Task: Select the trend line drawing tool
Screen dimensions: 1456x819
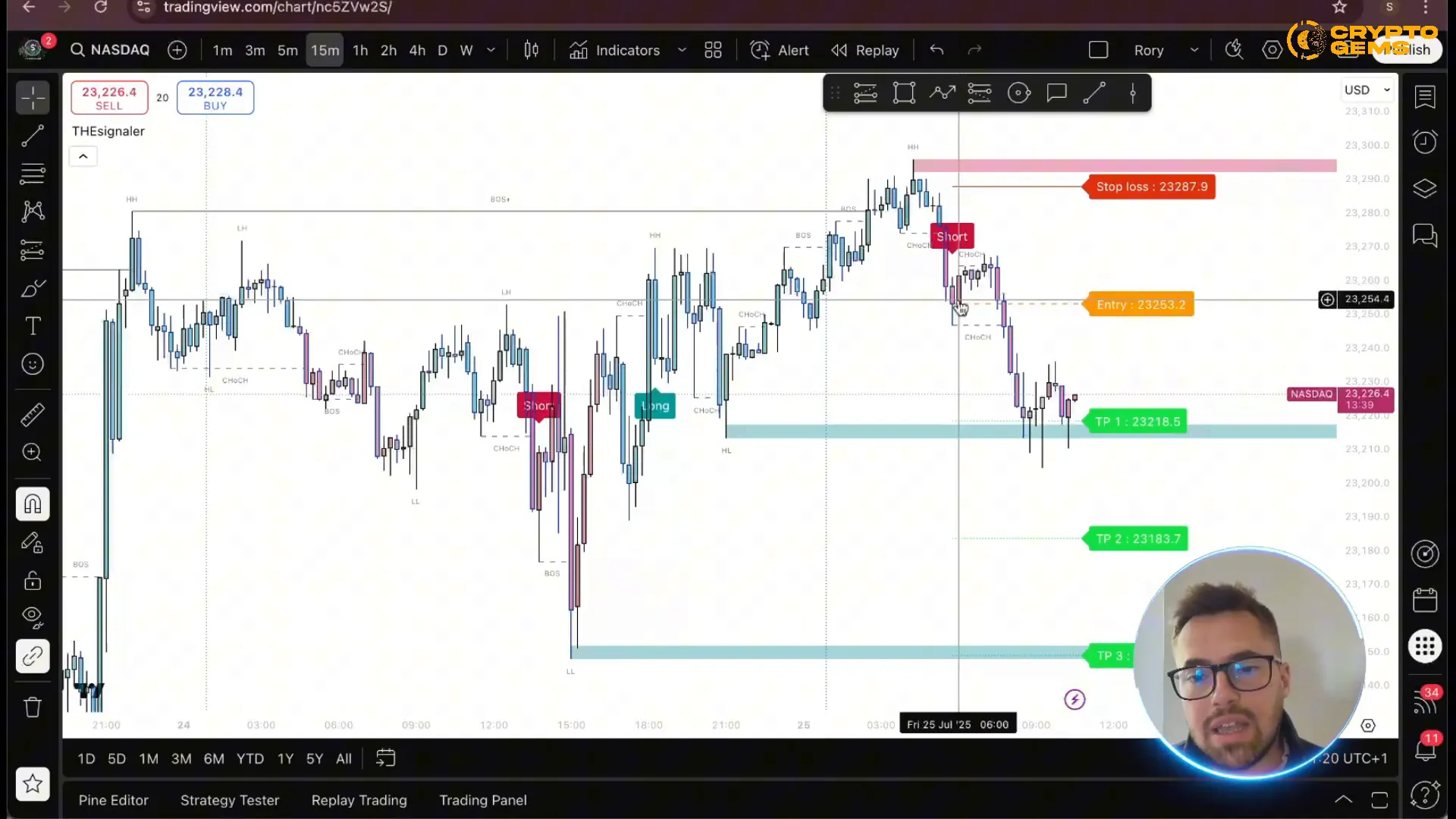Action: point(33,136)
